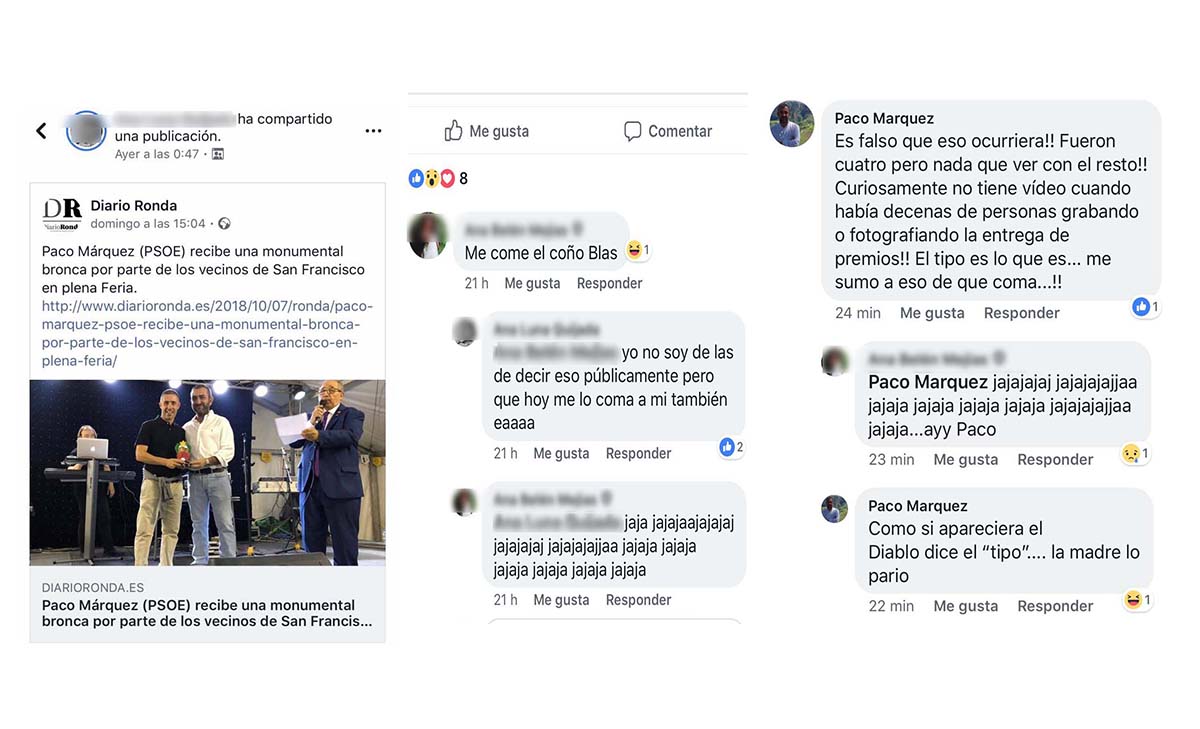
Task: Like Paco Marquez's 'Es falso' comment
Action: [931, 313]
